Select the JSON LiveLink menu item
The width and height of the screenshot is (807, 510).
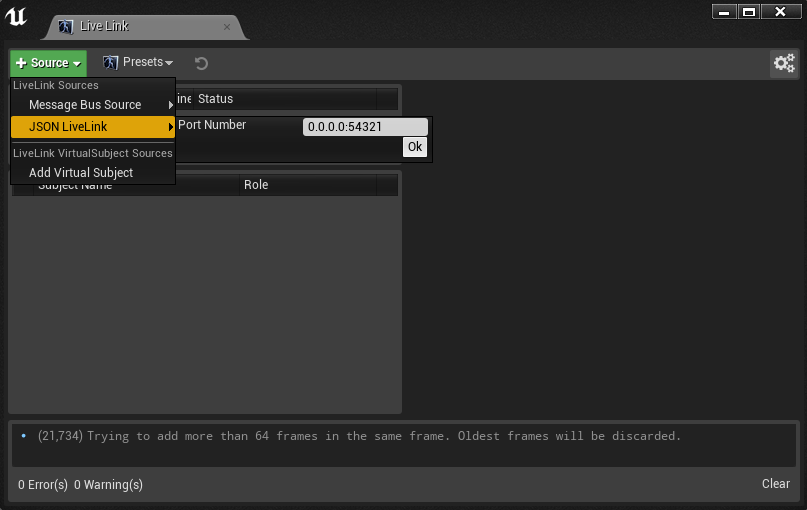[93, 127]
